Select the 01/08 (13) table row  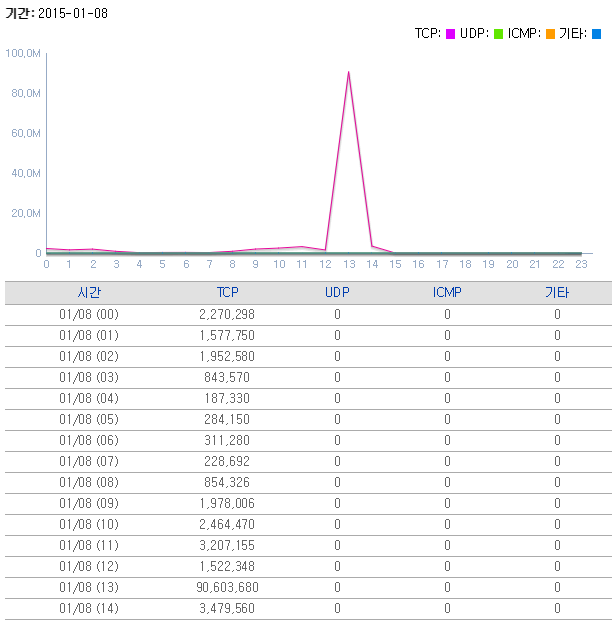pos(308,587)
